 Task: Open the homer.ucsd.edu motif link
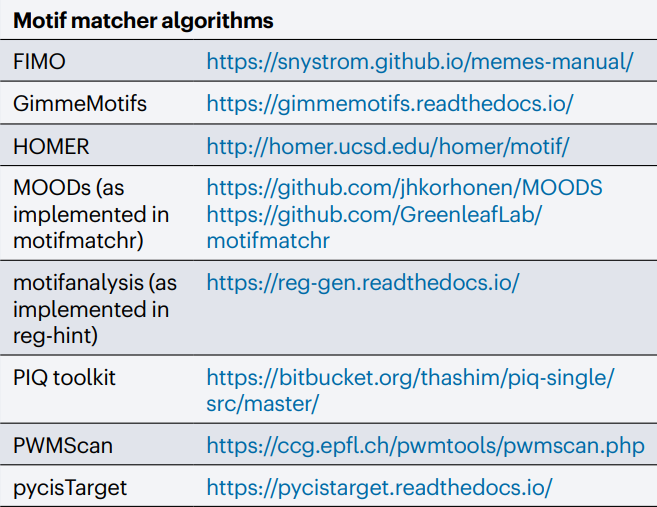[388, 147]
